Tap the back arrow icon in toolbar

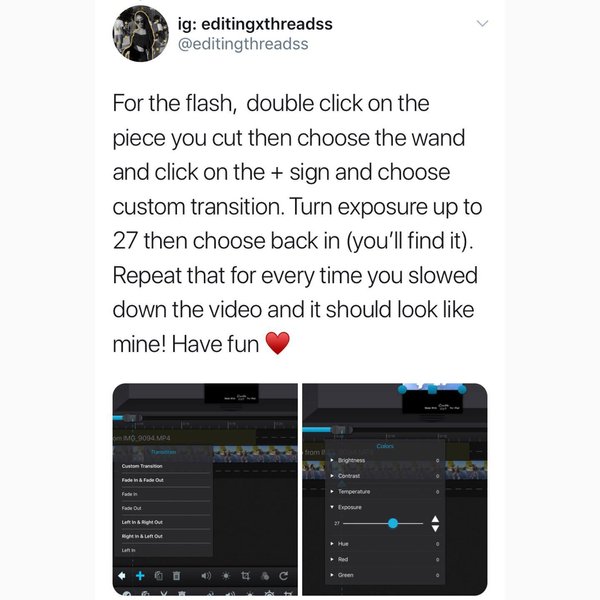click(x=121, y=575)
